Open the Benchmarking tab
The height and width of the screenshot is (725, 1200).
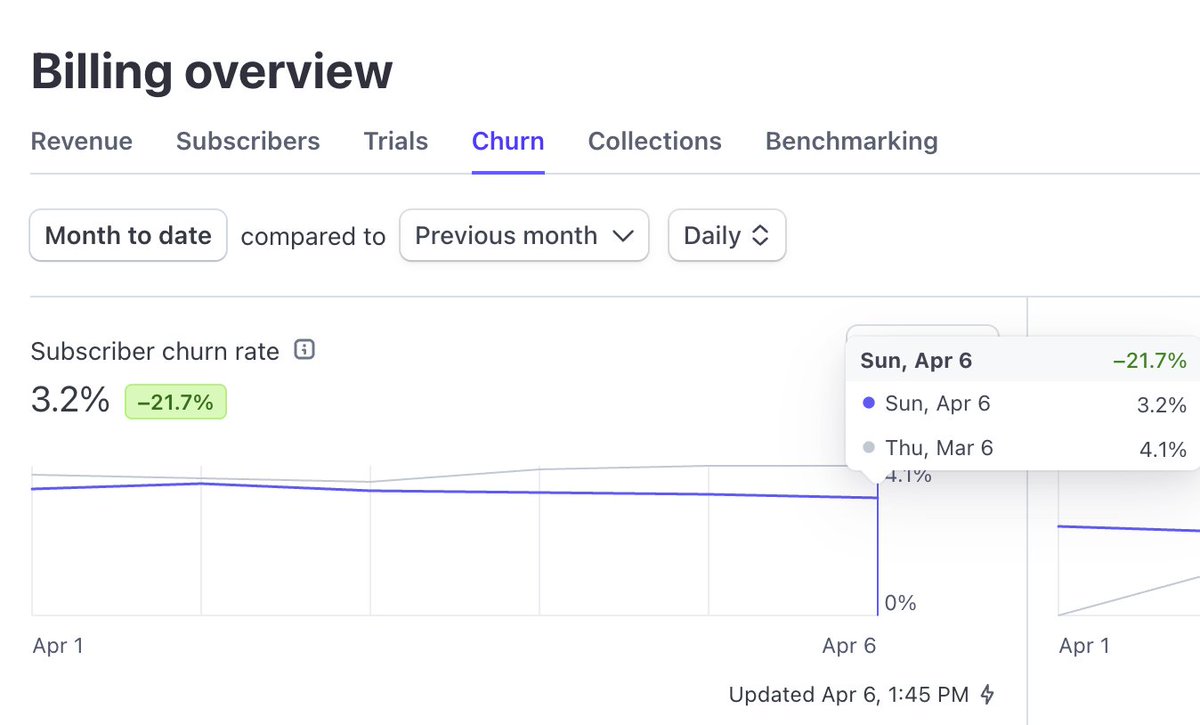pyautogui.click(x=851, y=141)
